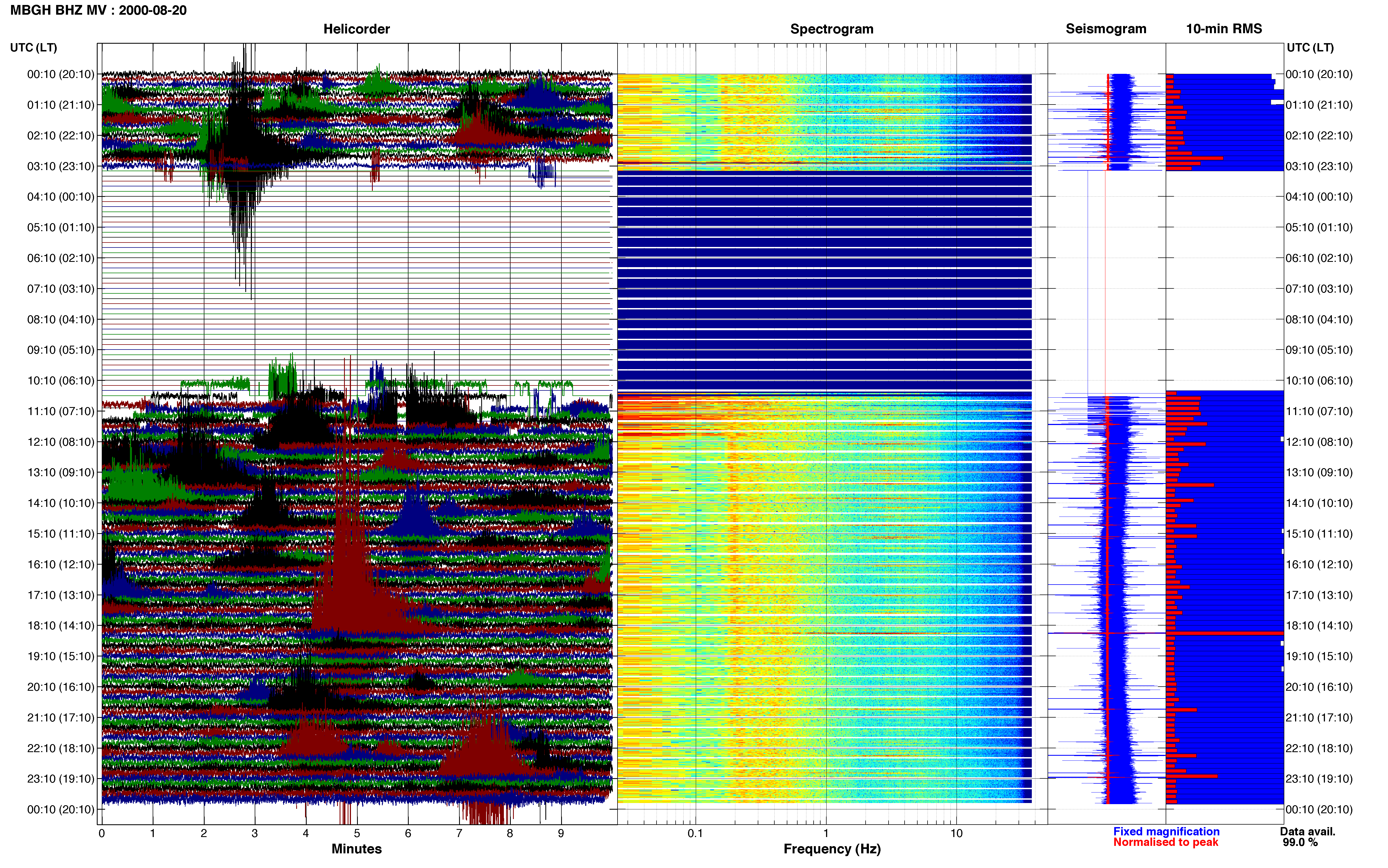This screenshot has width=1388, height=868.
Task: Click the left time label 10:10 (06:10)
Action: pos(61,380)
